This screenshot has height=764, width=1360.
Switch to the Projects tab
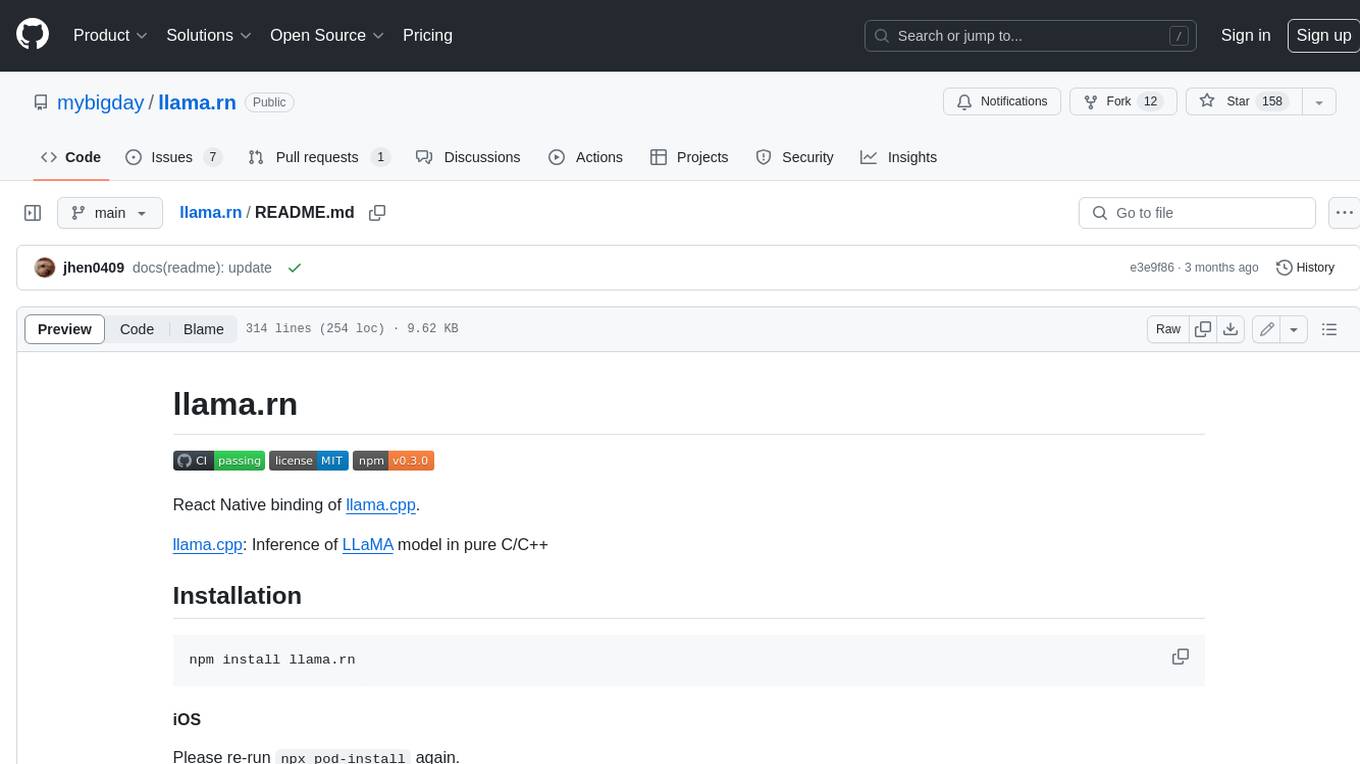pos(689,157)
